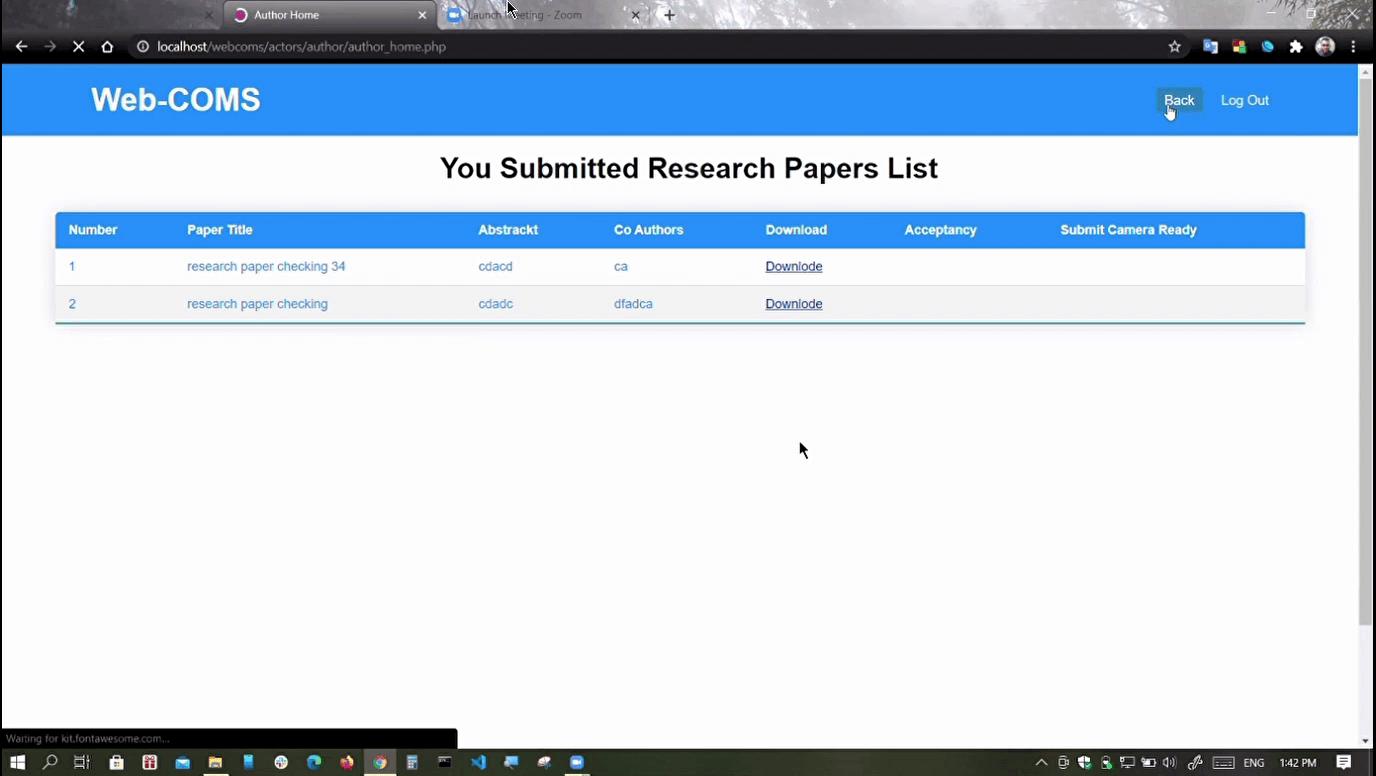The height and width of the screenshot is (776, 1376).
Task: Open the taskbar volume control
Action: click(x=1169, y=763)
